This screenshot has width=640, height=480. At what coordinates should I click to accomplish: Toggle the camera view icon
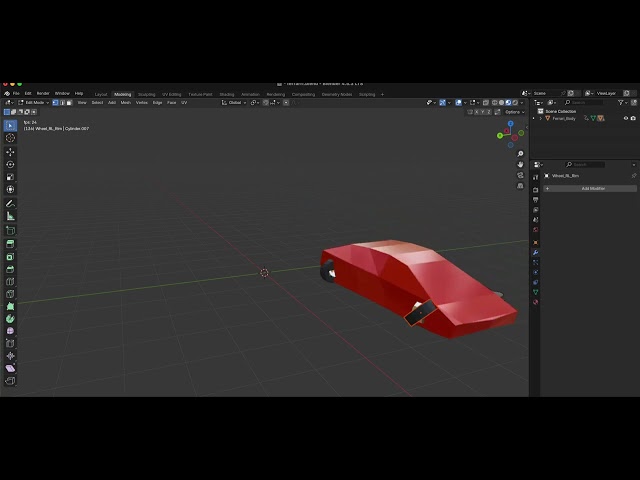coord(520,175)
